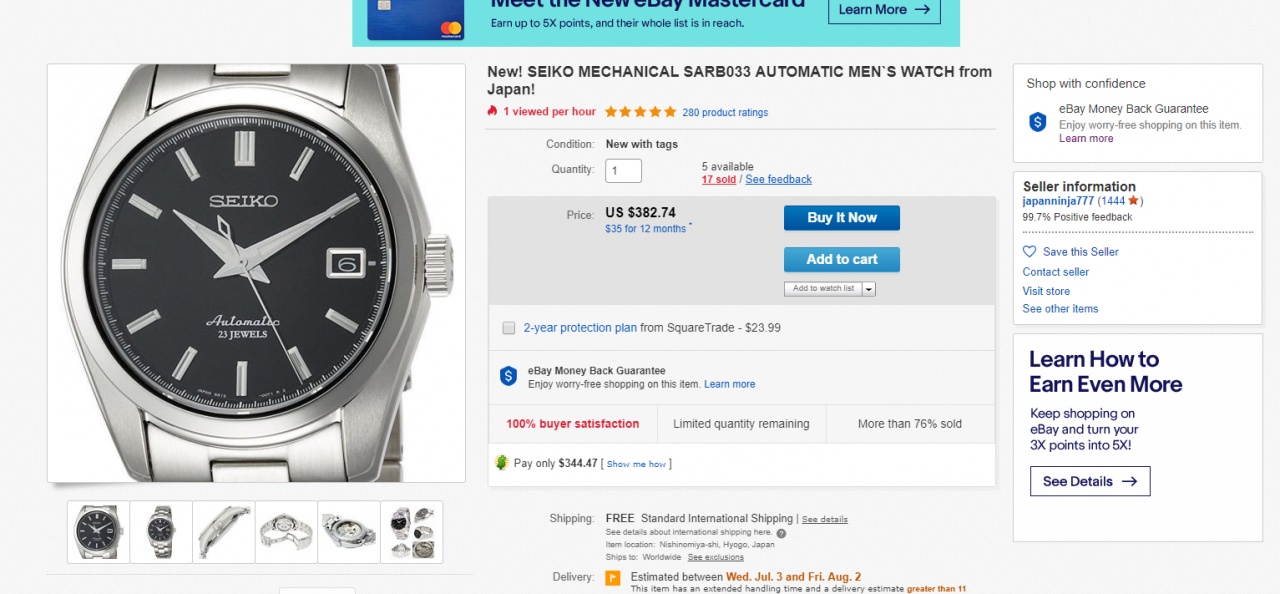Click the orange delivery flag icon
1280x594 pixels.
coord(613,578)
